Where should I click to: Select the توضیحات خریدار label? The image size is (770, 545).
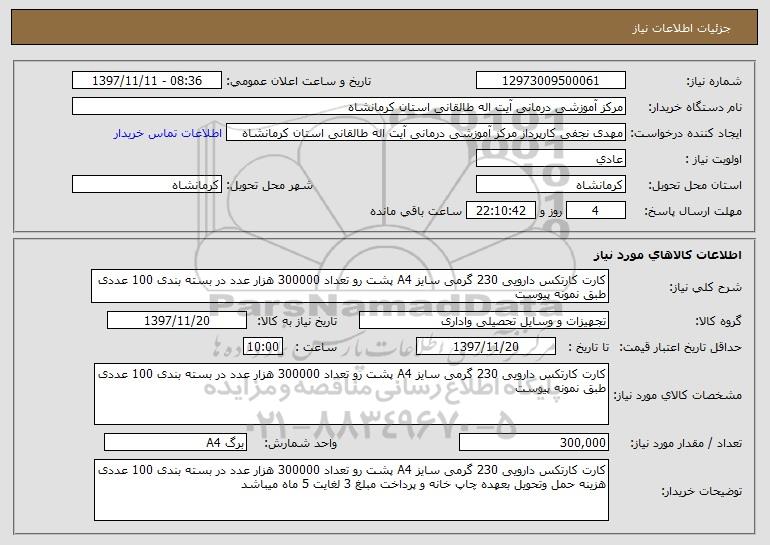[x=702, y=491]
